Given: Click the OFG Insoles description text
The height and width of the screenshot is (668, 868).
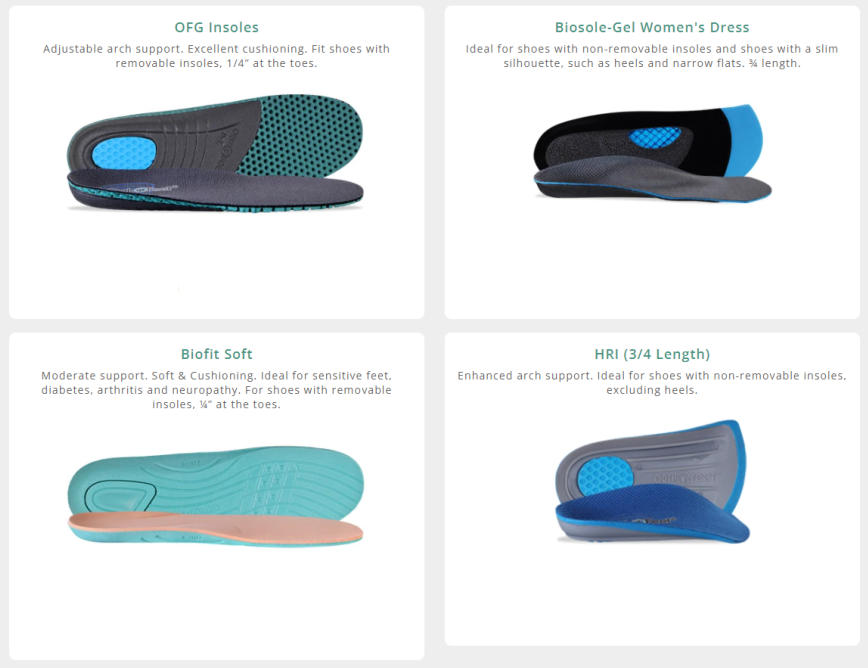Looking at the screenshot, I should click(x=216, y=56).
